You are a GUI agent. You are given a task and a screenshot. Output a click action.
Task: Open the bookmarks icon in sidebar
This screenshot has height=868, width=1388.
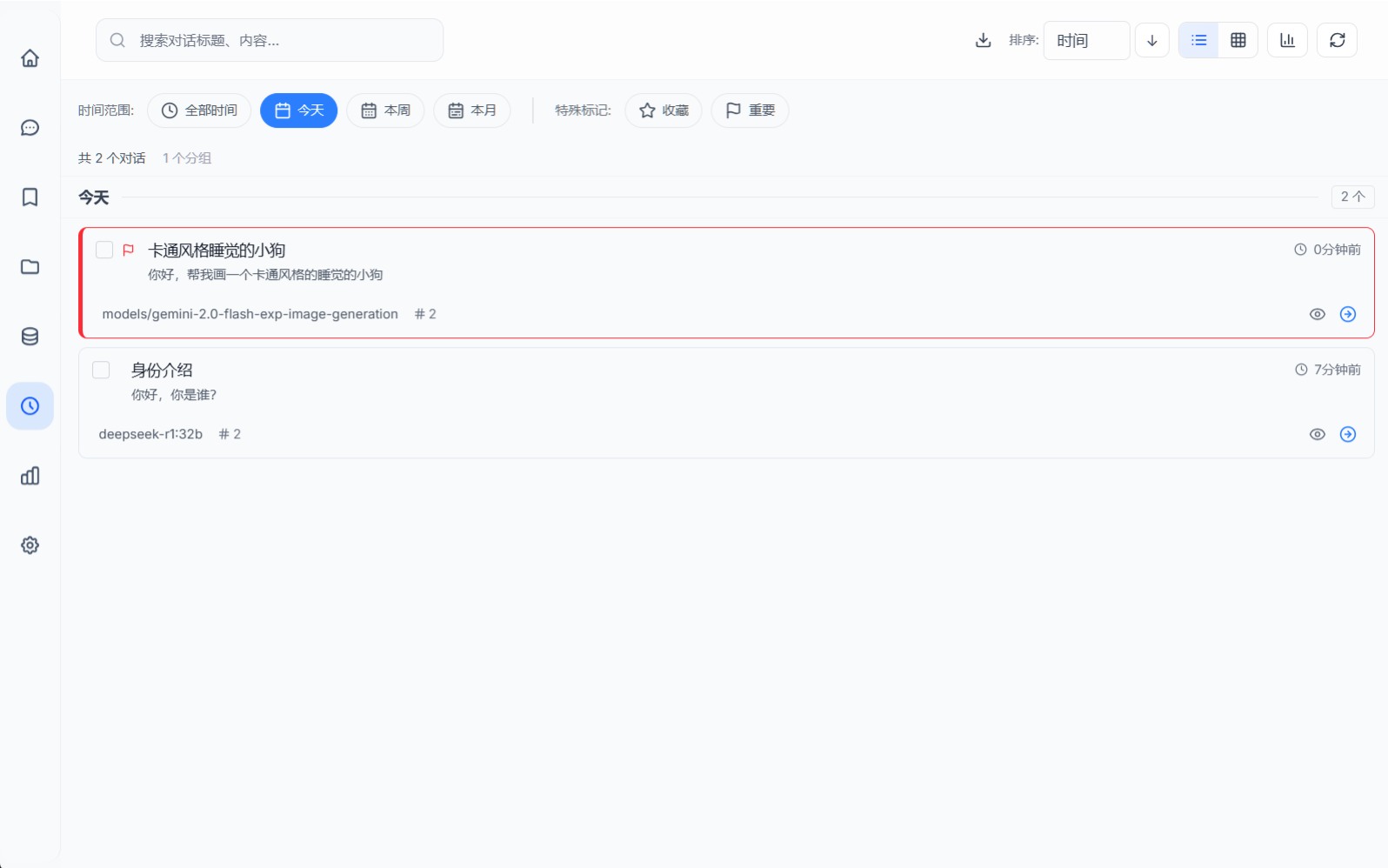(x=30, y=197)
